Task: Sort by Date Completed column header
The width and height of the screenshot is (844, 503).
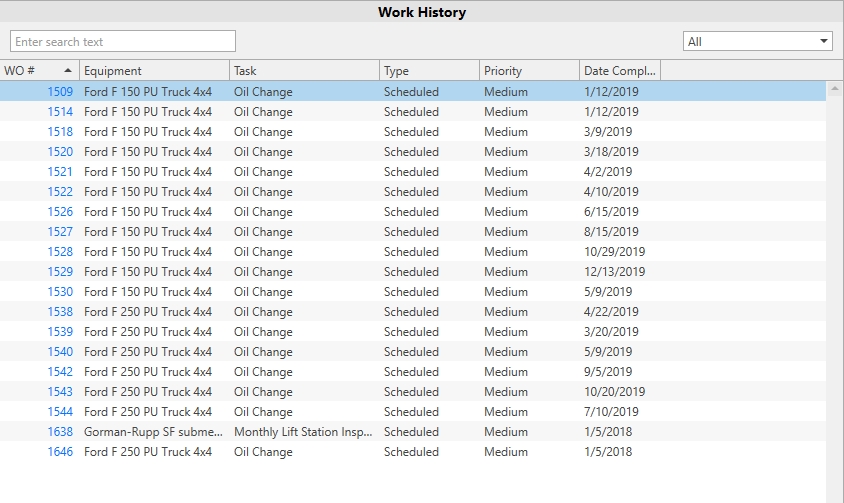Action: [x=620, y=71]
